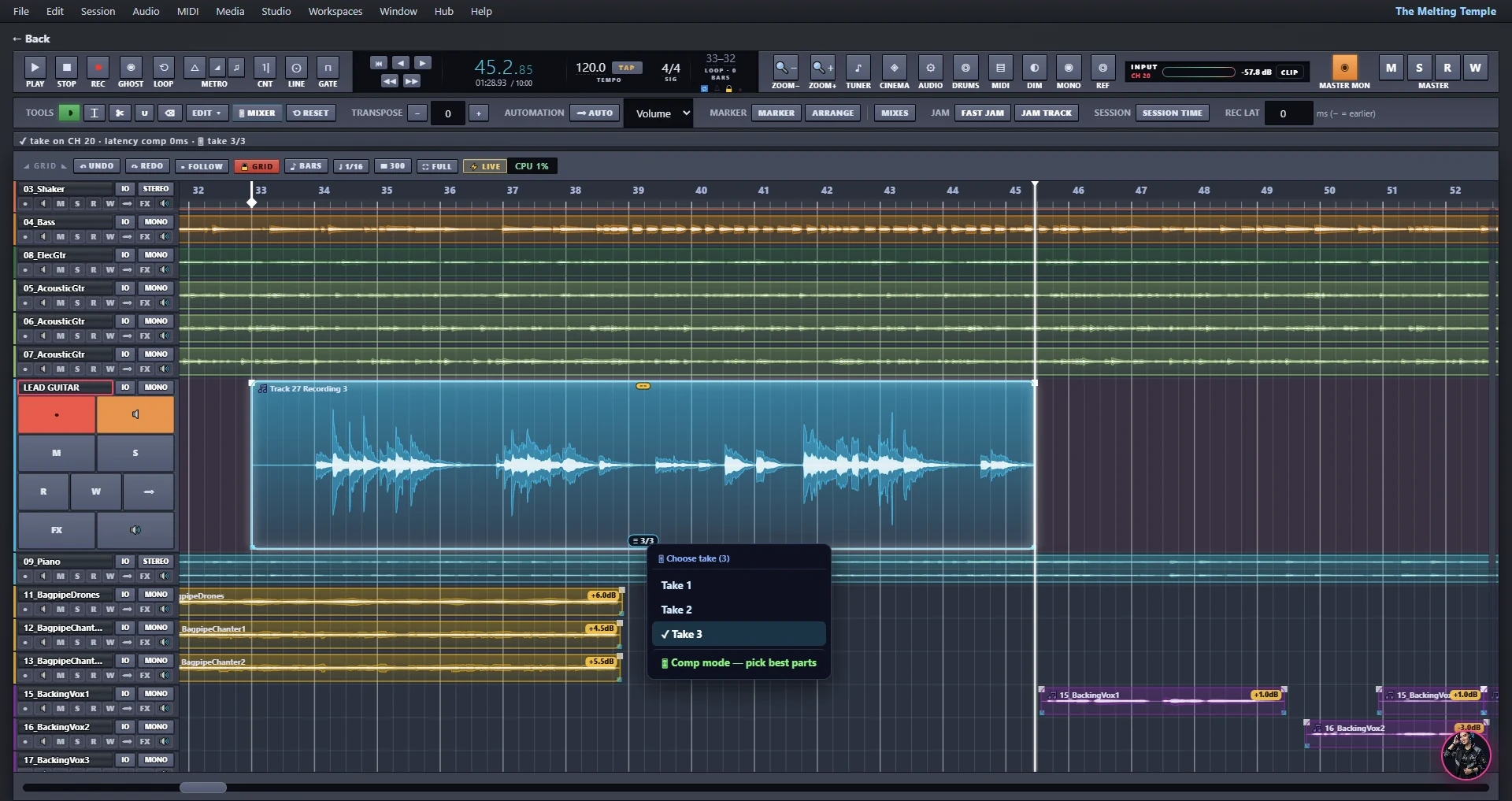The image size is (1512, 801).
Task: Increase transpose with the plus button
Action: click(478, 113)
